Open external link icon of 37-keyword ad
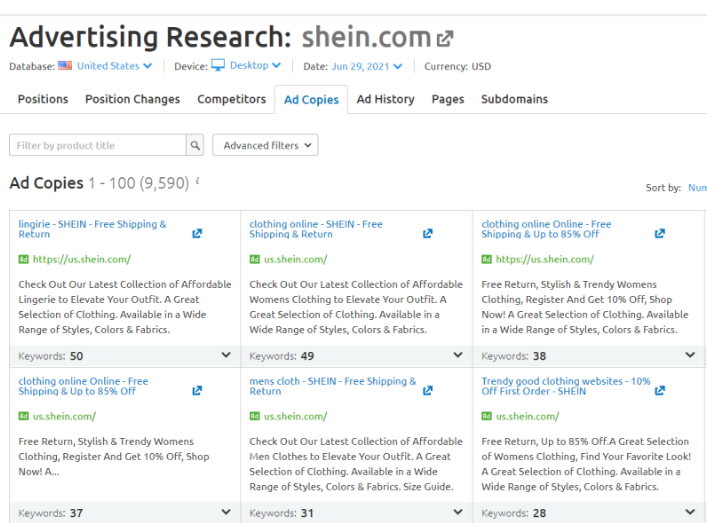707x523 pixels. pyautogui.click(x=197, y=390)
